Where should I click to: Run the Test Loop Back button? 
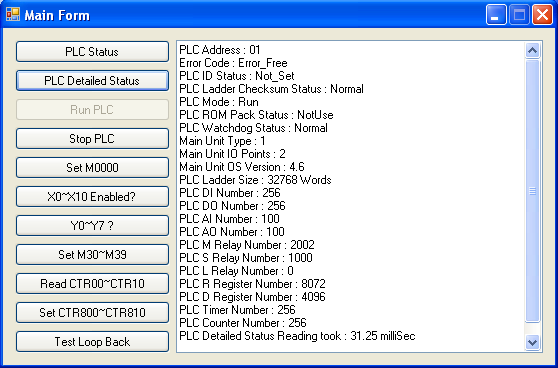pos(92,342)
